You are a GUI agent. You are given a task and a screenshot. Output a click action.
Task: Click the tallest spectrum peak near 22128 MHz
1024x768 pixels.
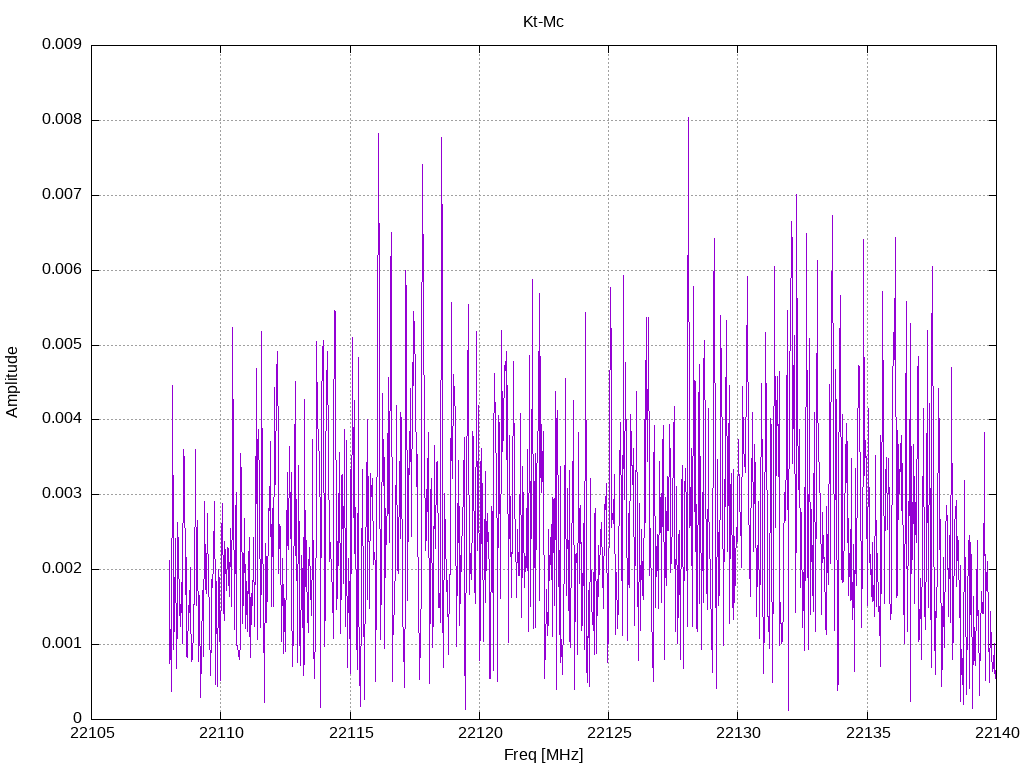pyautogui.click(x=688, y=119)
